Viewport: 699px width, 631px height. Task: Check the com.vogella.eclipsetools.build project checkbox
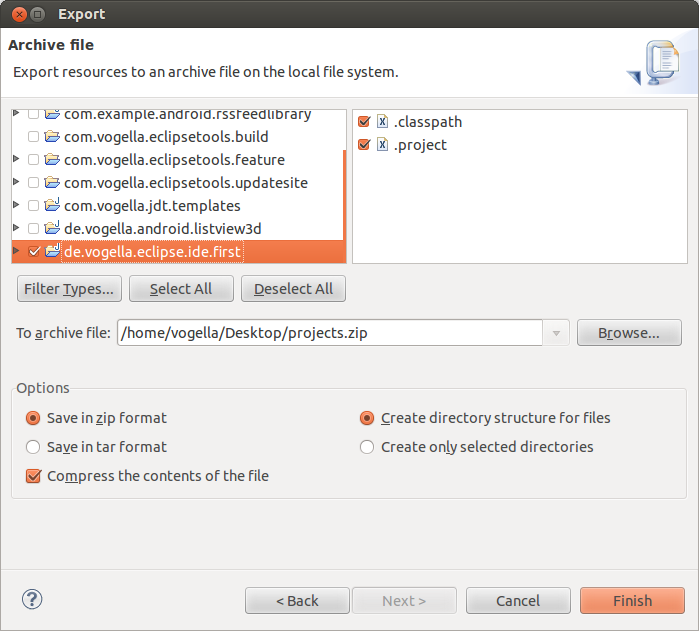pyautogui.click(x=33, y=136)
